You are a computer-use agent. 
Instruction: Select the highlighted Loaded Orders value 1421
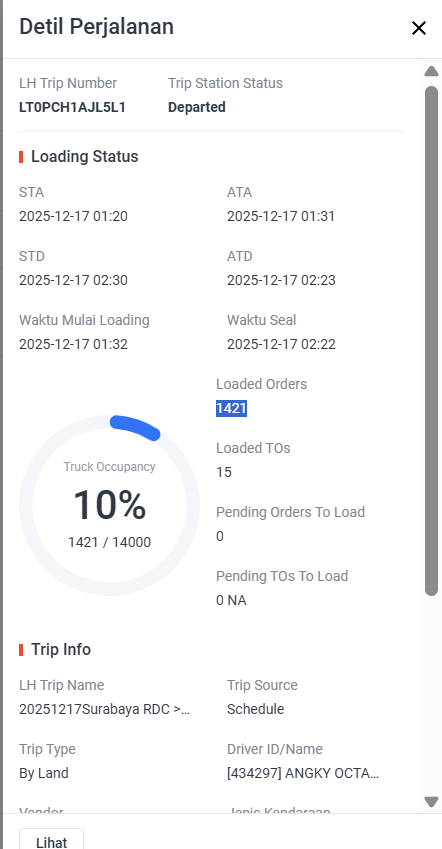point(231,408)
